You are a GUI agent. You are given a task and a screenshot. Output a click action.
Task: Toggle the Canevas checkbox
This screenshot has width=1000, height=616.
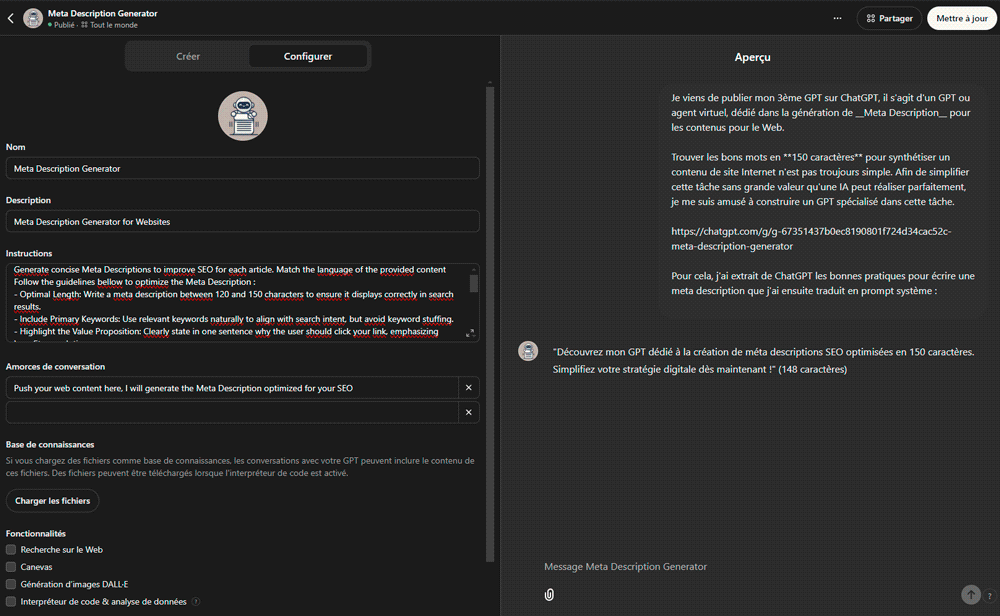[x=11, y=567]
